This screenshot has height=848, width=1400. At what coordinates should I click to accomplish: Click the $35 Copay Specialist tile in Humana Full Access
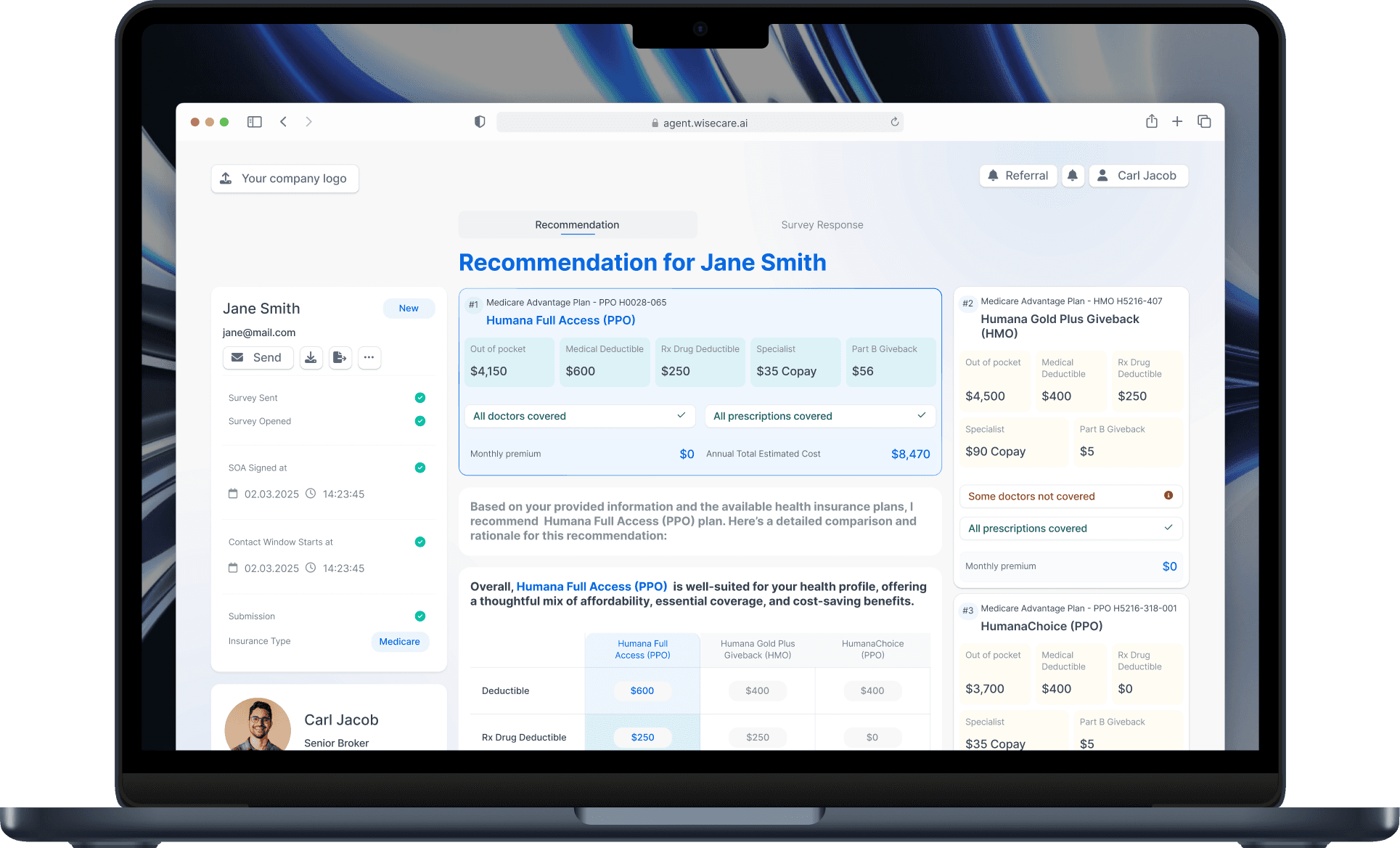click(x=795, y=362)
